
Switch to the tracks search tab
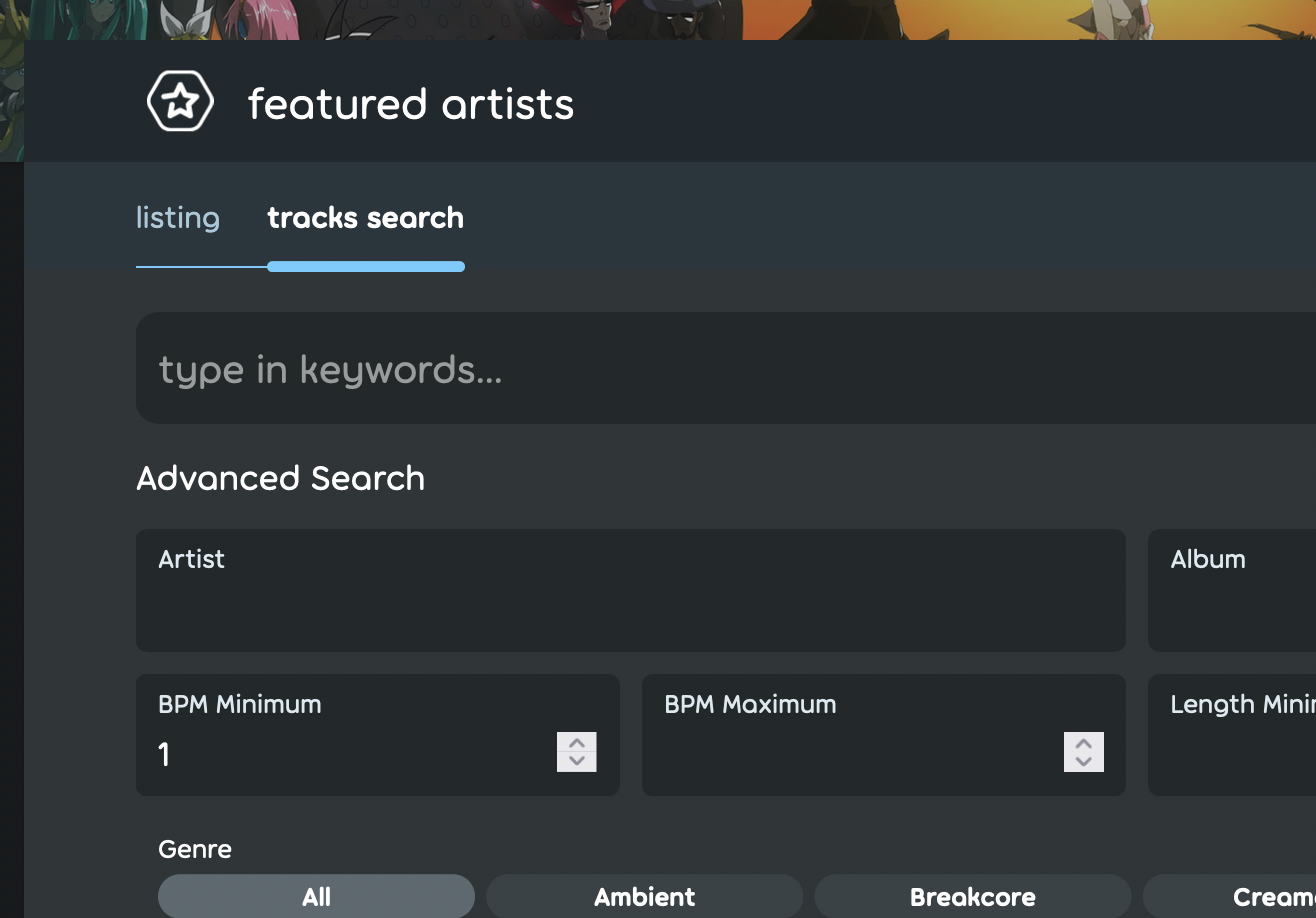click(365, 217)
